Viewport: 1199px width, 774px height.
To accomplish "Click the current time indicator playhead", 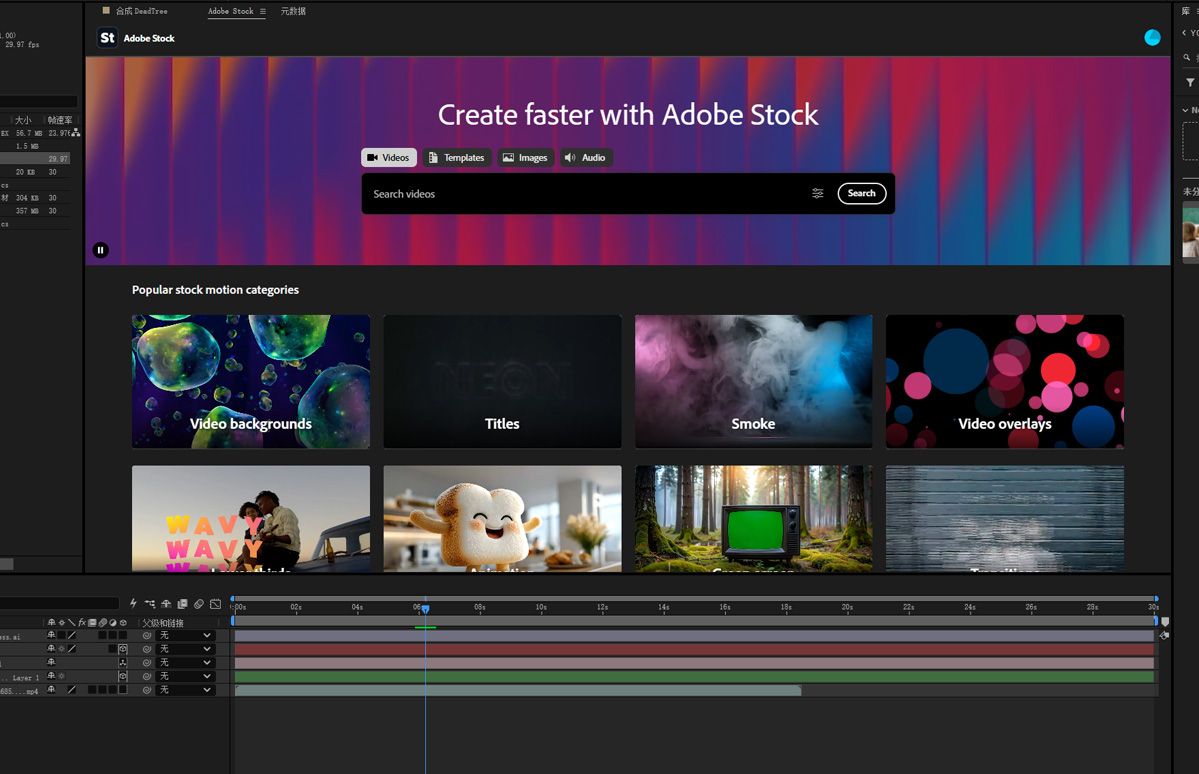I will pos(425,609).
